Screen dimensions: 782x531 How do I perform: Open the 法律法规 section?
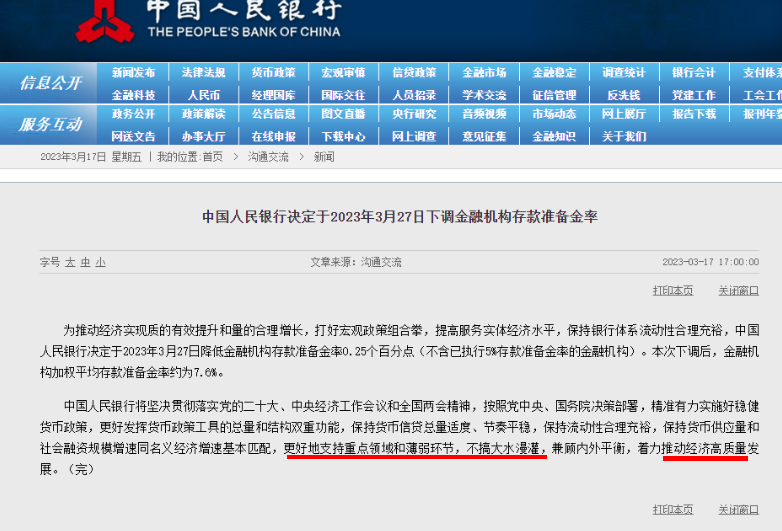tap(203, 73)
